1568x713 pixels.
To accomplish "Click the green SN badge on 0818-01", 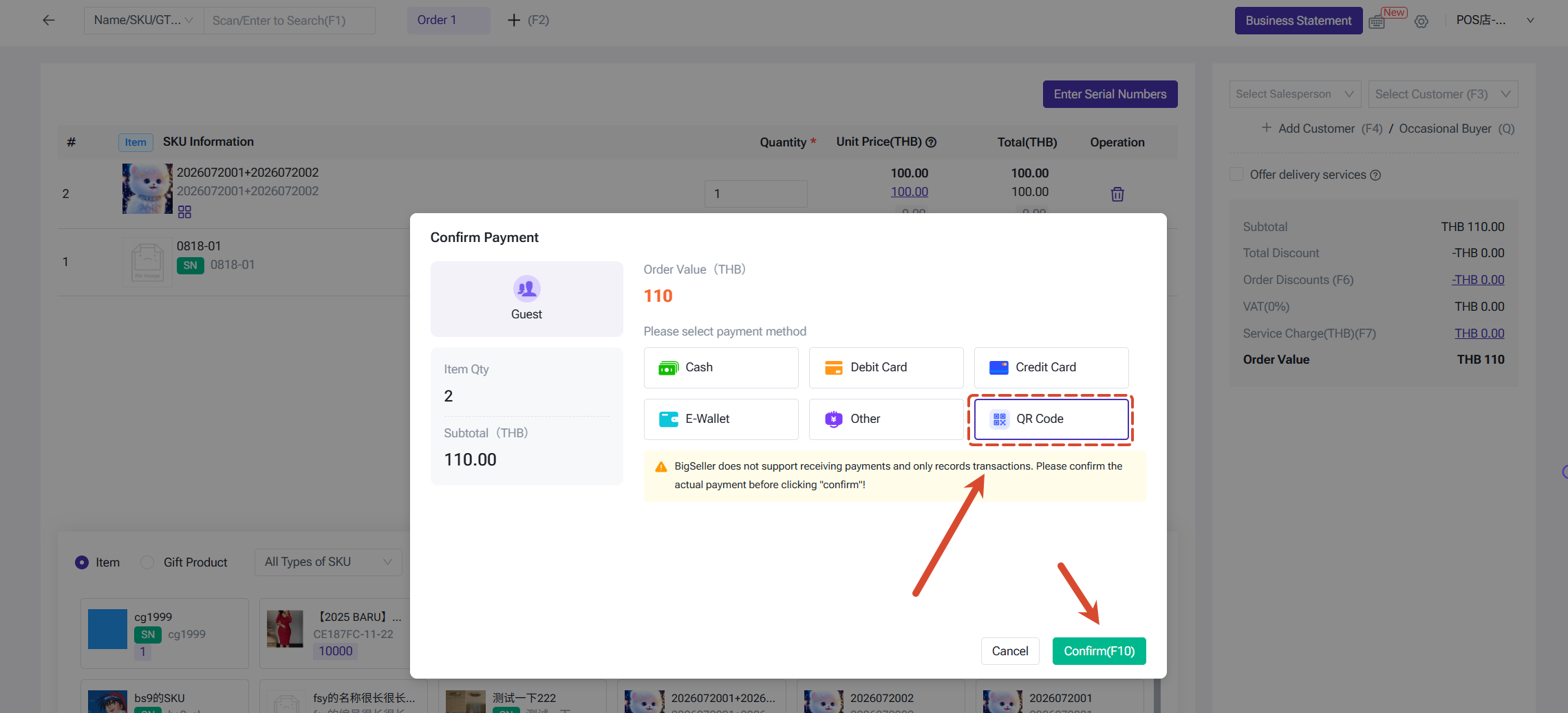I will click(x=191, y=265).
